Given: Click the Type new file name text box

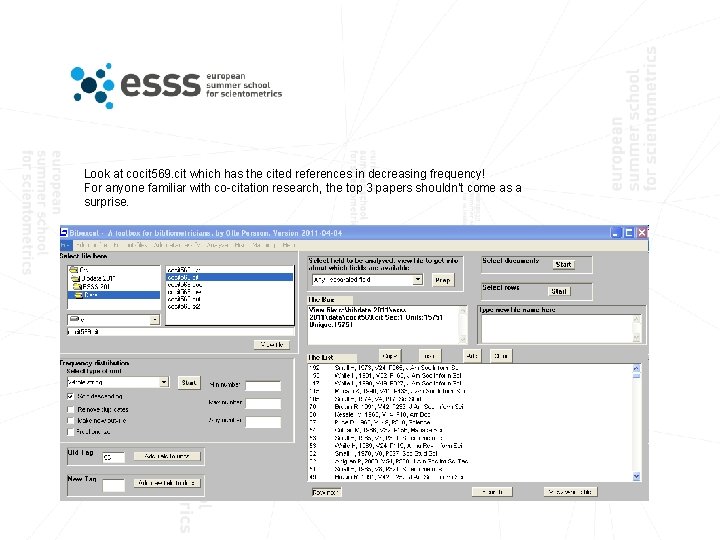Looking at the screenshot, I should (x=557, y=329).
